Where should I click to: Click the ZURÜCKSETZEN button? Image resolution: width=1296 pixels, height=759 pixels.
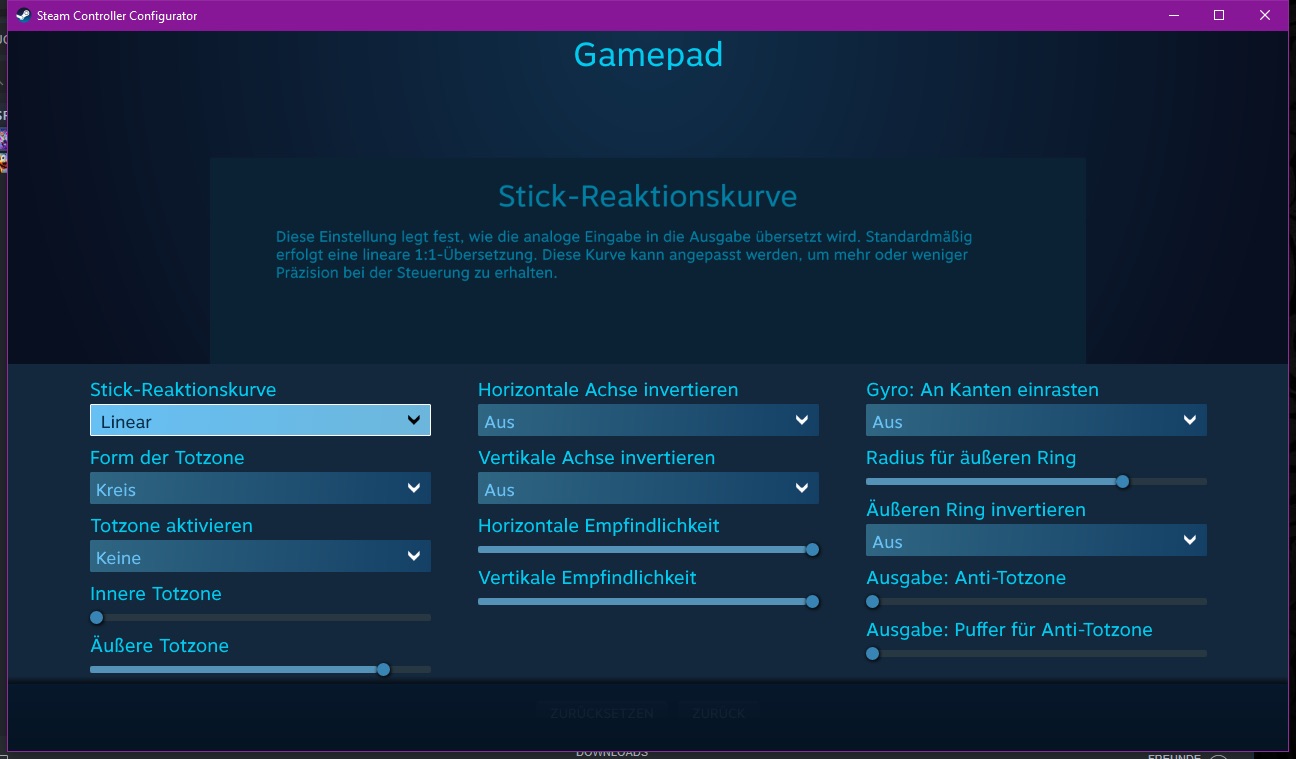coord(602,713)
